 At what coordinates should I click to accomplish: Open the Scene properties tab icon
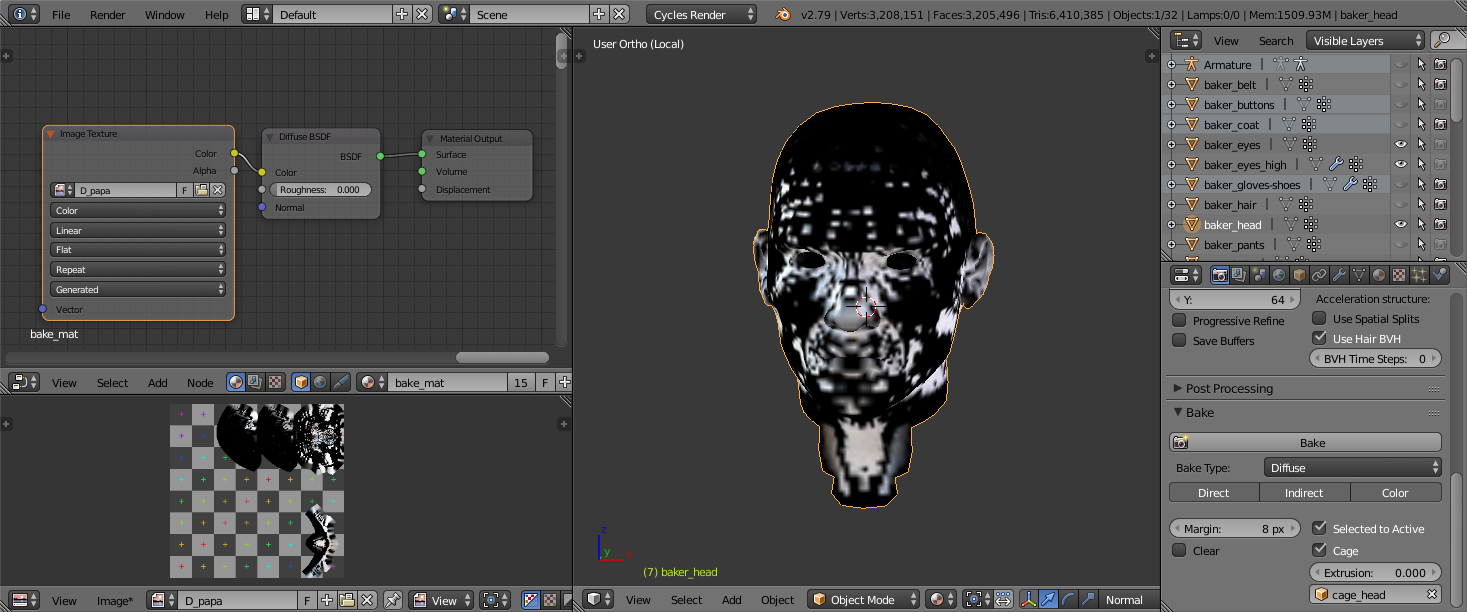(1259, 274)
